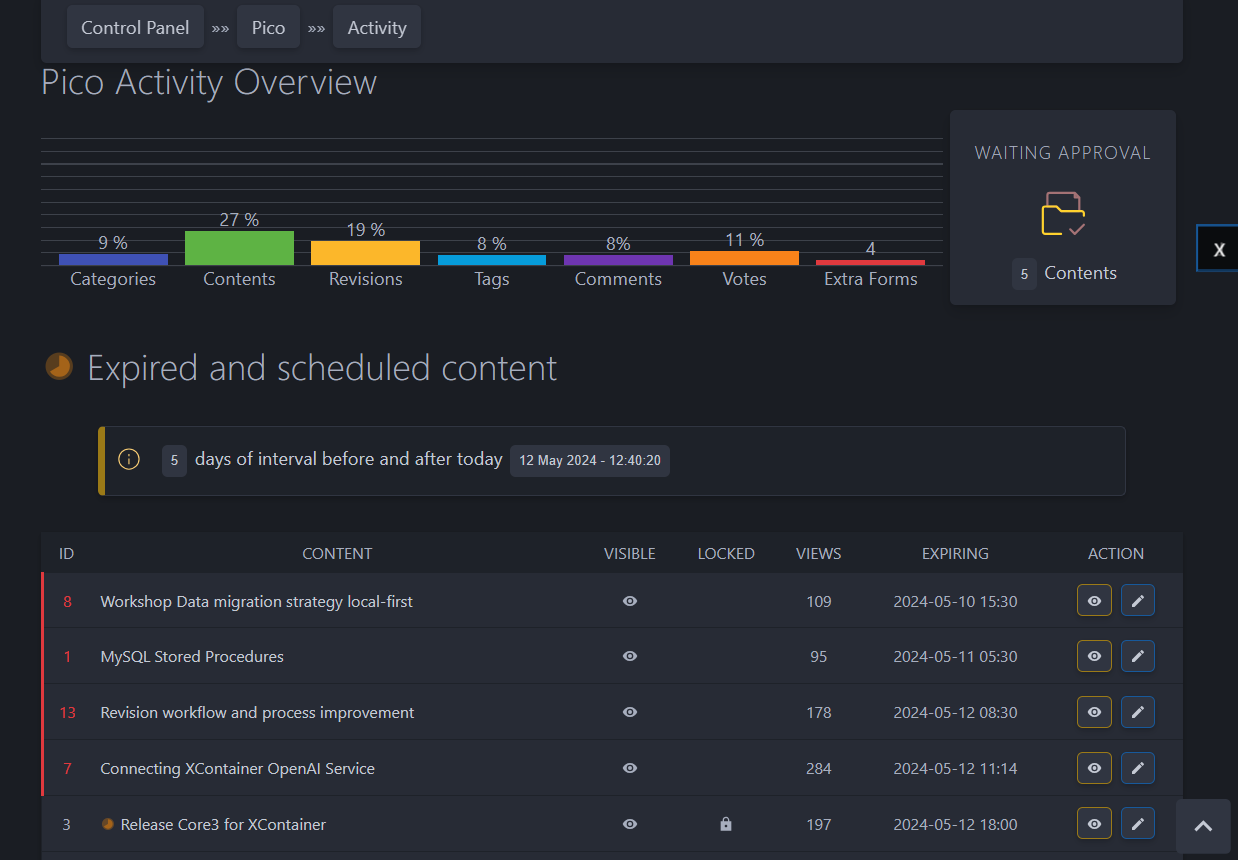The width and height of the screenshot is (1238, 860).
Task: Close the side panel with X button
Action: [1218, 250]
